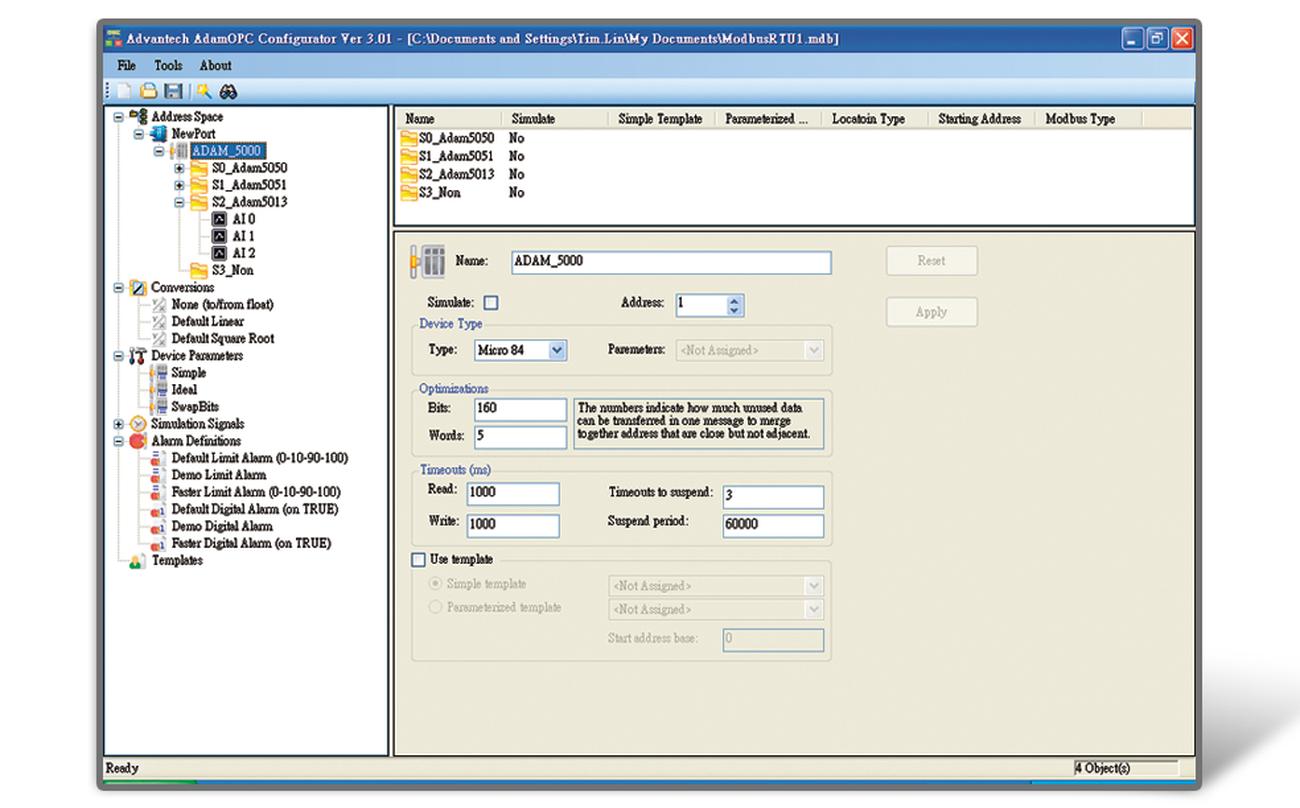The height and width of the screenshot is (808, 1300).
Task: Click the AI 2 analog input icon
Action: click(220, 253)
